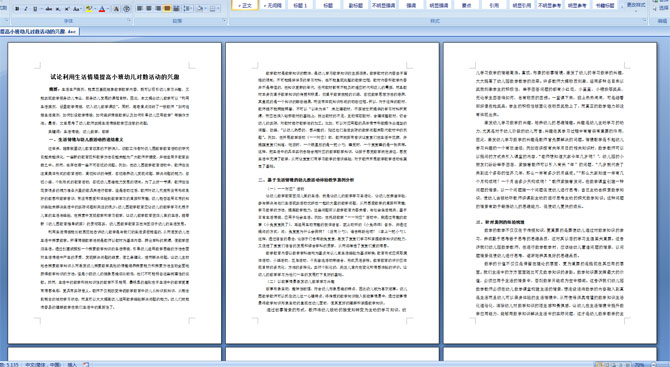The width and height of the screenshot is (670, 367).
Task: Open the shading color dropdown arrow
Action: 206,9
